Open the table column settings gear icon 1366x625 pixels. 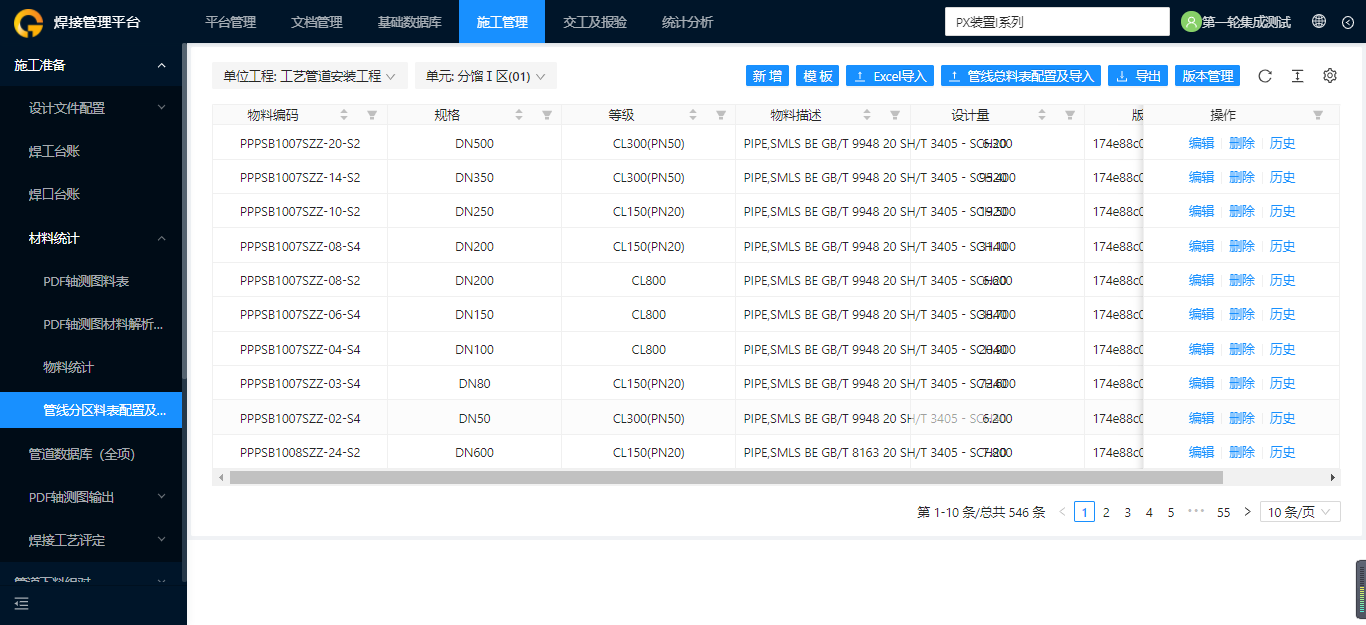(x=1330, y=76)
